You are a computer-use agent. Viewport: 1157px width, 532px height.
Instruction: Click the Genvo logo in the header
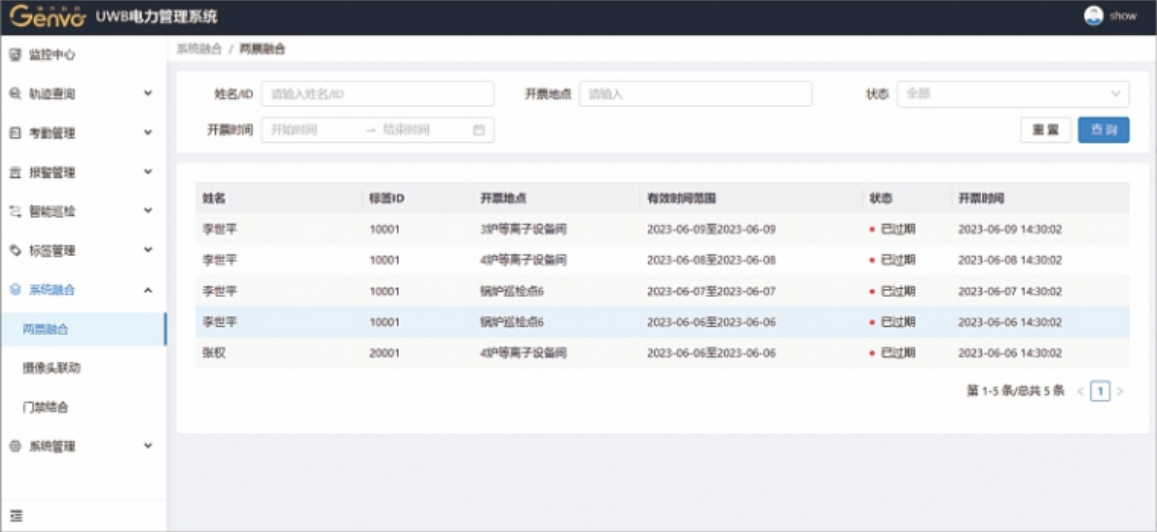[48, 16]
